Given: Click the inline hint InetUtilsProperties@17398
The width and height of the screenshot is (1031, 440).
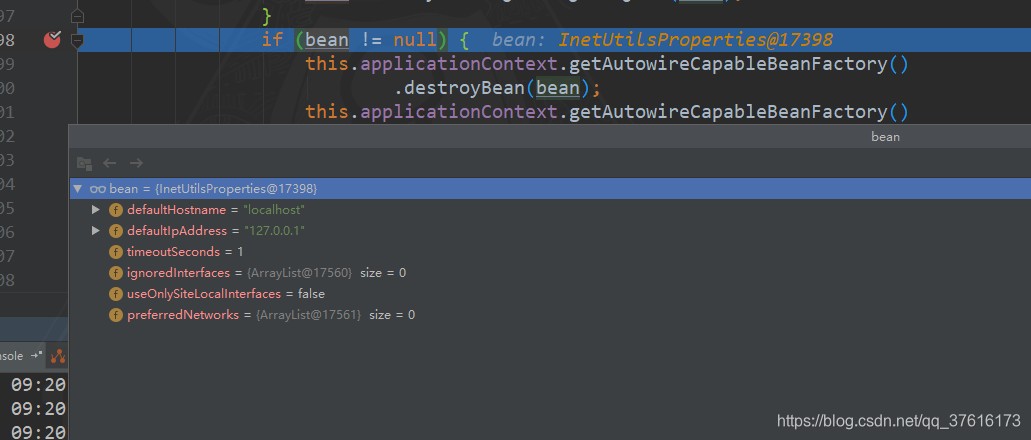Looking at the screenshot, I should (696, 40).
